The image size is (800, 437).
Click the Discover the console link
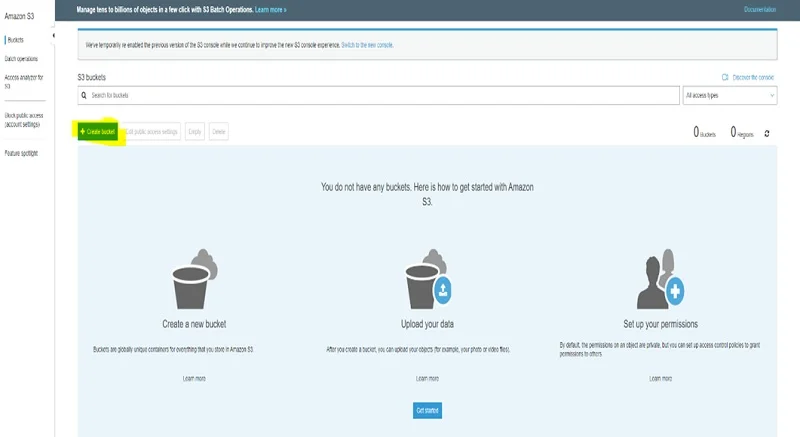pos(753,78)
